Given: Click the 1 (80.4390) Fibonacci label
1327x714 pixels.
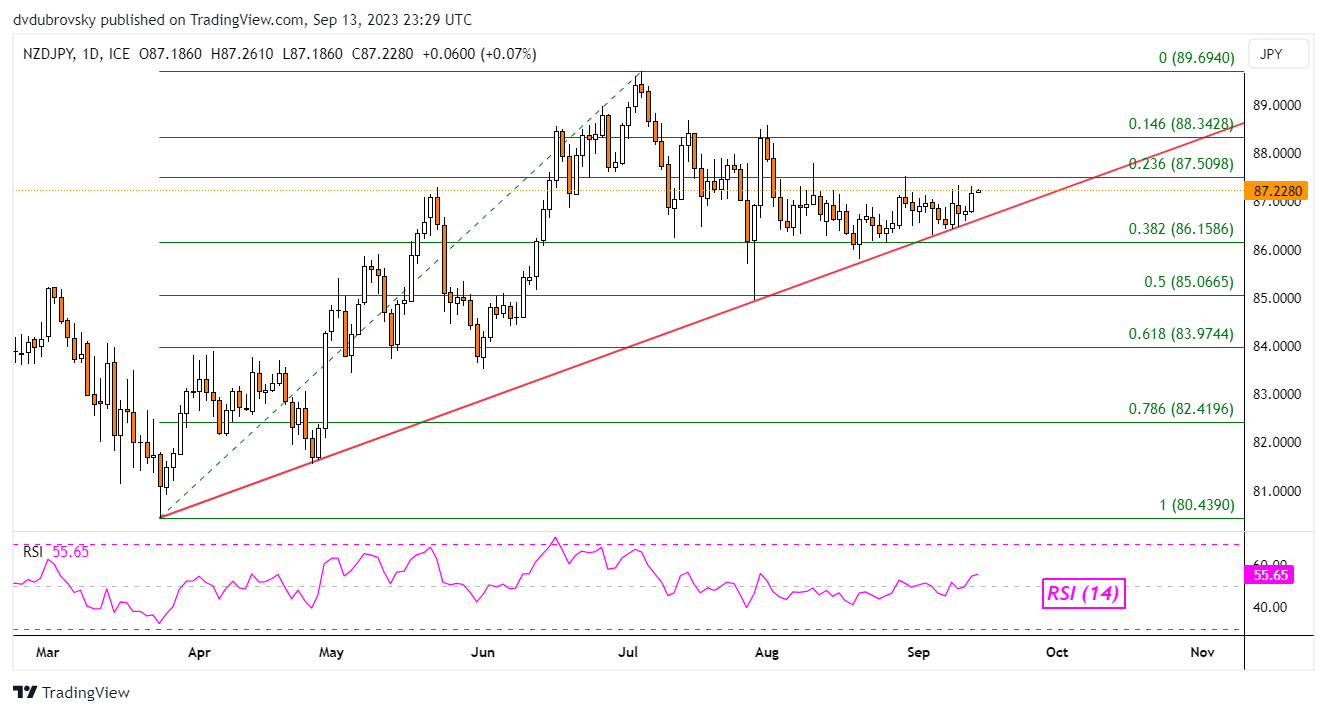Looking at the screenshot, I should (1197, 505).
